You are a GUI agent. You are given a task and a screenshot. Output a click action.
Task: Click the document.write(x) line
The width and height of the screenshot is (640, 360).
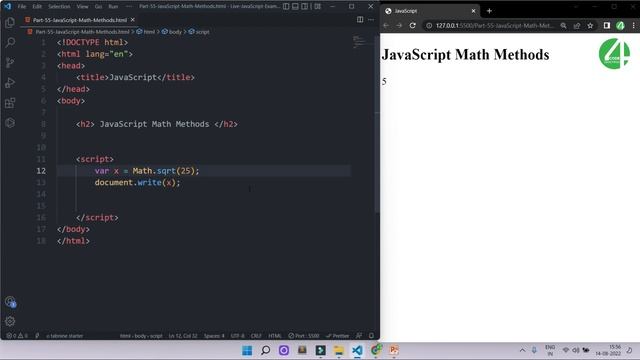[x=137, y=182]
